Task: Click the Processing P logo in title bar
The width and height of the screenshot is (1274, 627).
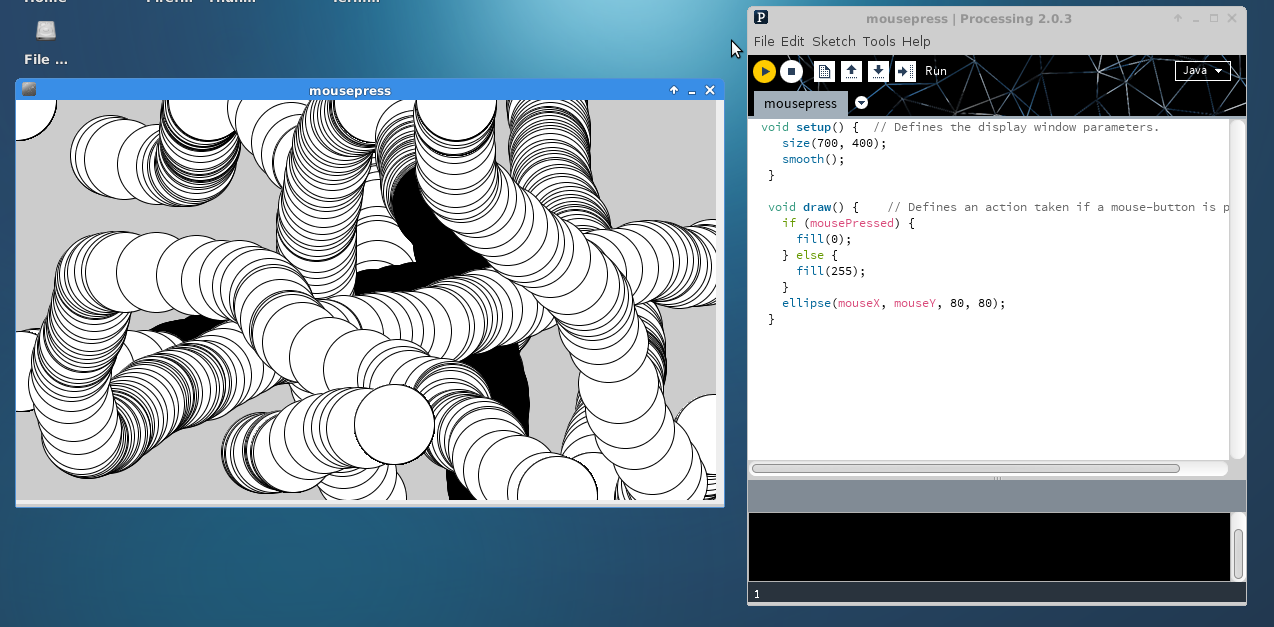Action: pos(761,17)
